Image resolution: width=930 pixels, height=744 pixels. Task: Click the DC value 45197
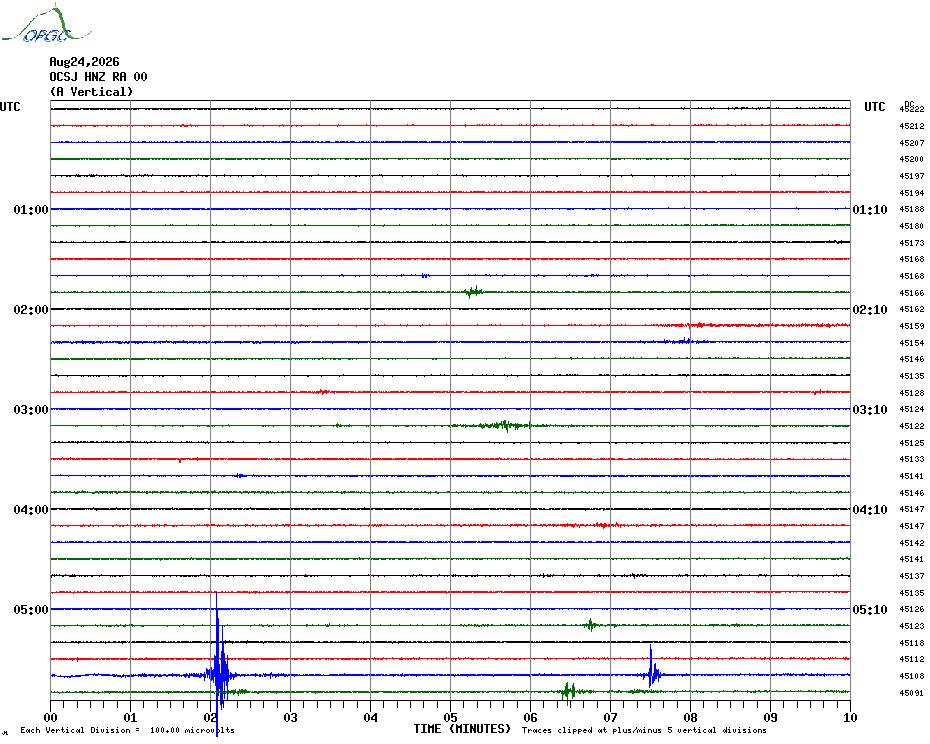tap(912, 176)
